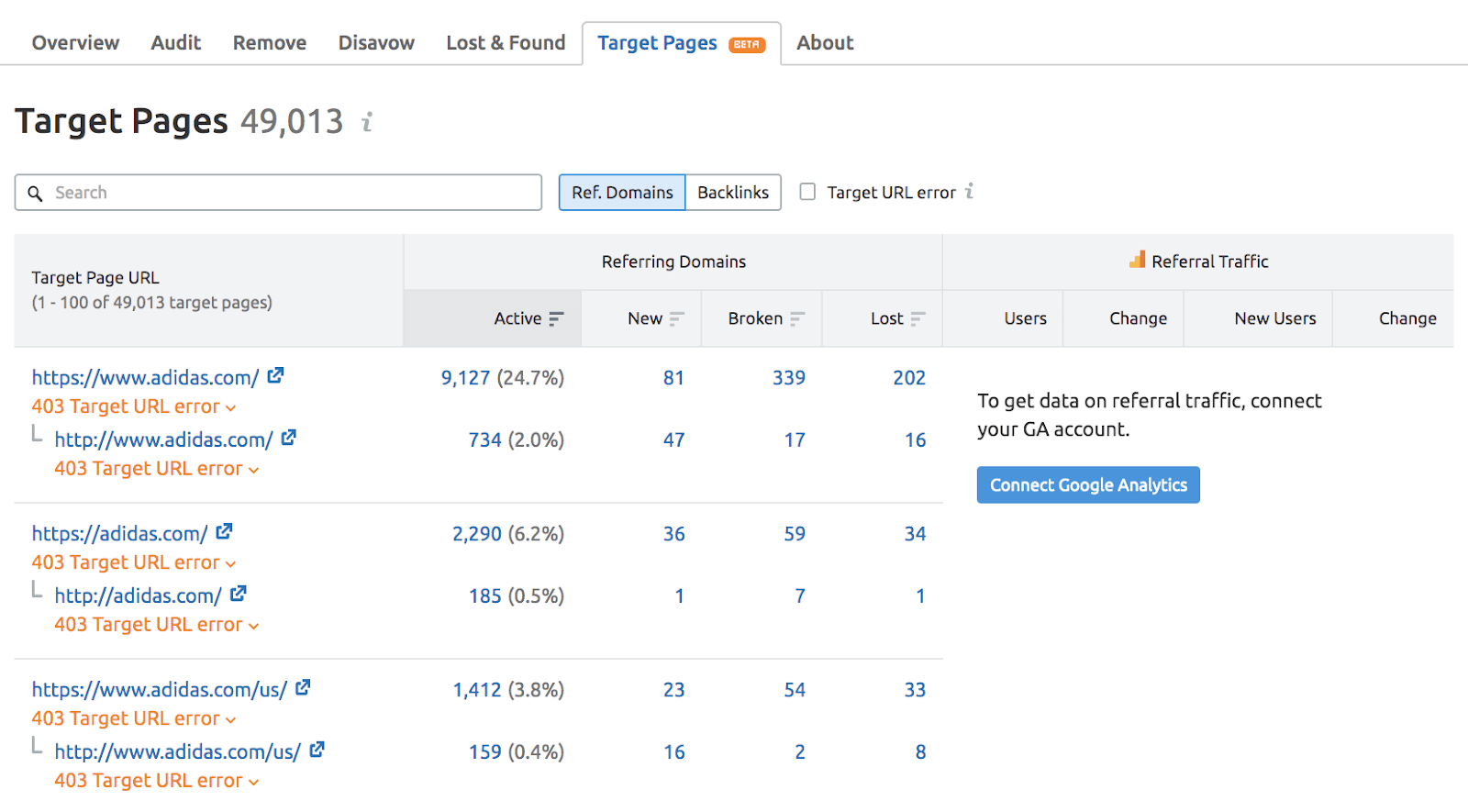
Task: Click the Referral Traffic analytics icon
Action: point(1138,260)
